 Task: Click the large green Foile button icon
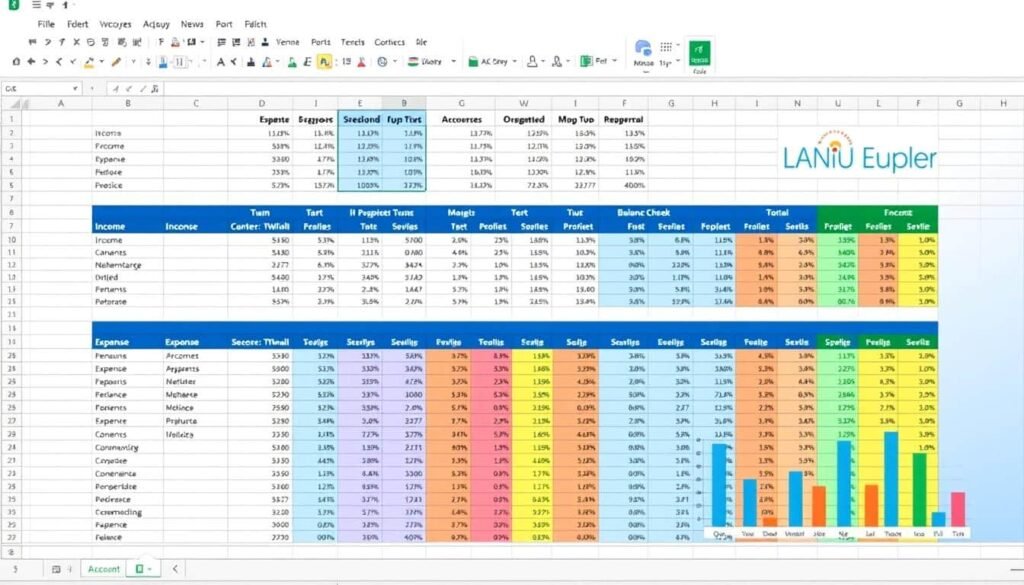[699, 51]
